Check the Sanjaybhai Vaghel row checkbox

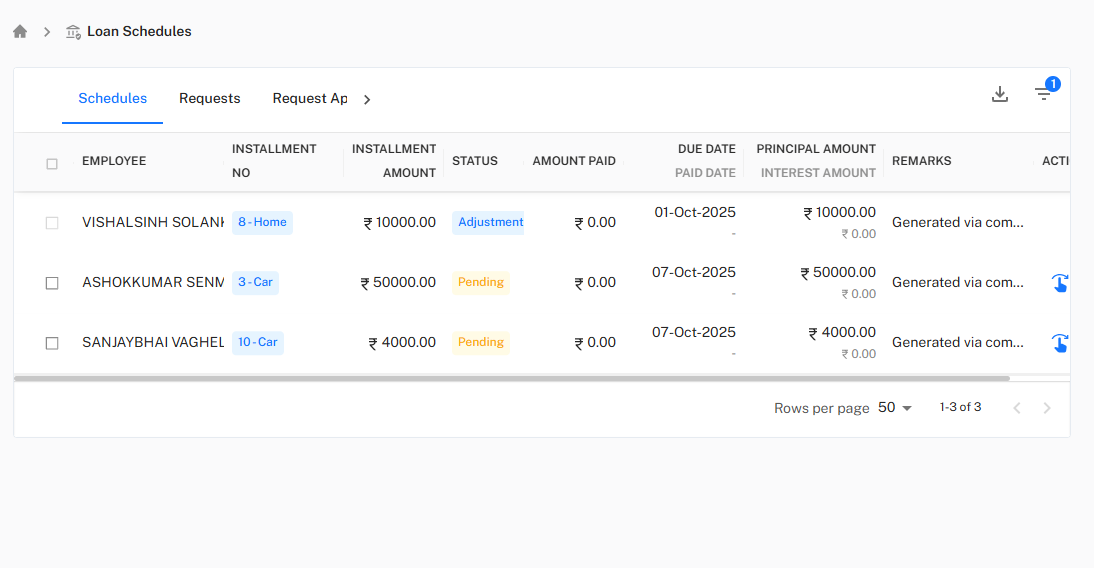coord(52,343)
